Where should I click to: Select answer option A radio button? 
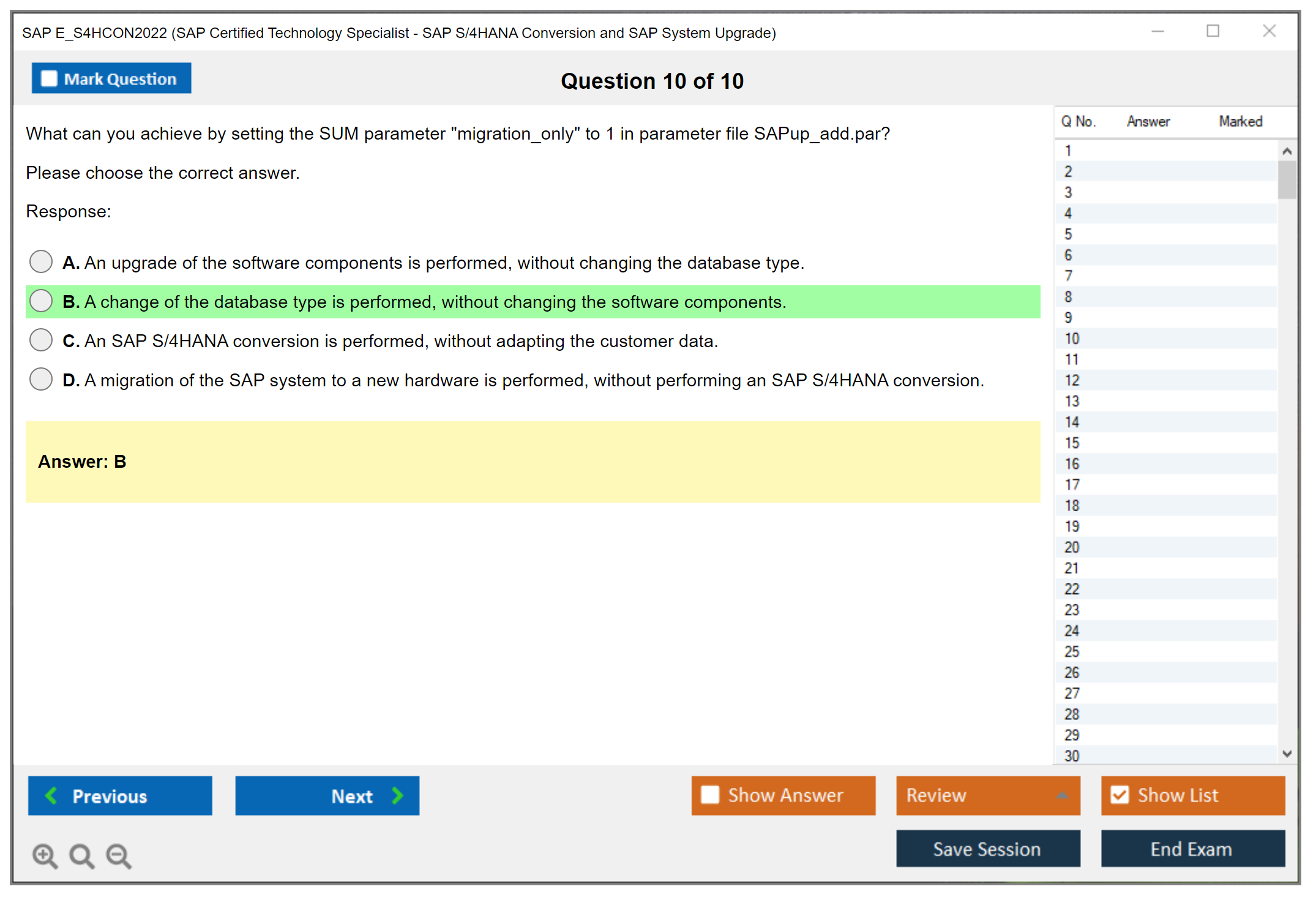pyautogui.click(x=41, y=262)
